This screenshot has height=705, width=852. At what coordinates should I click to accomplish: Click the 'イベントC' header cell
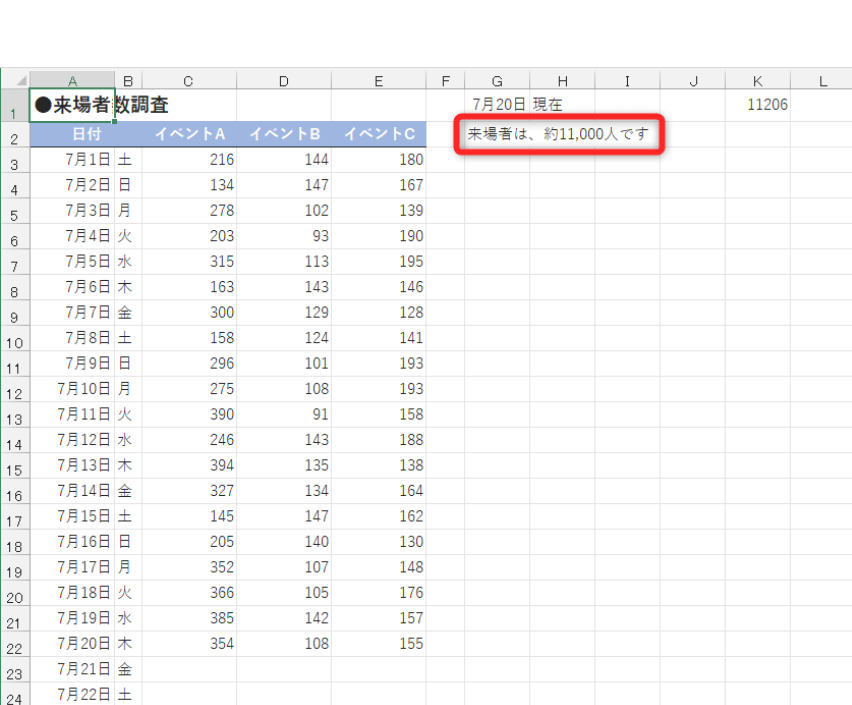point(379,134)
